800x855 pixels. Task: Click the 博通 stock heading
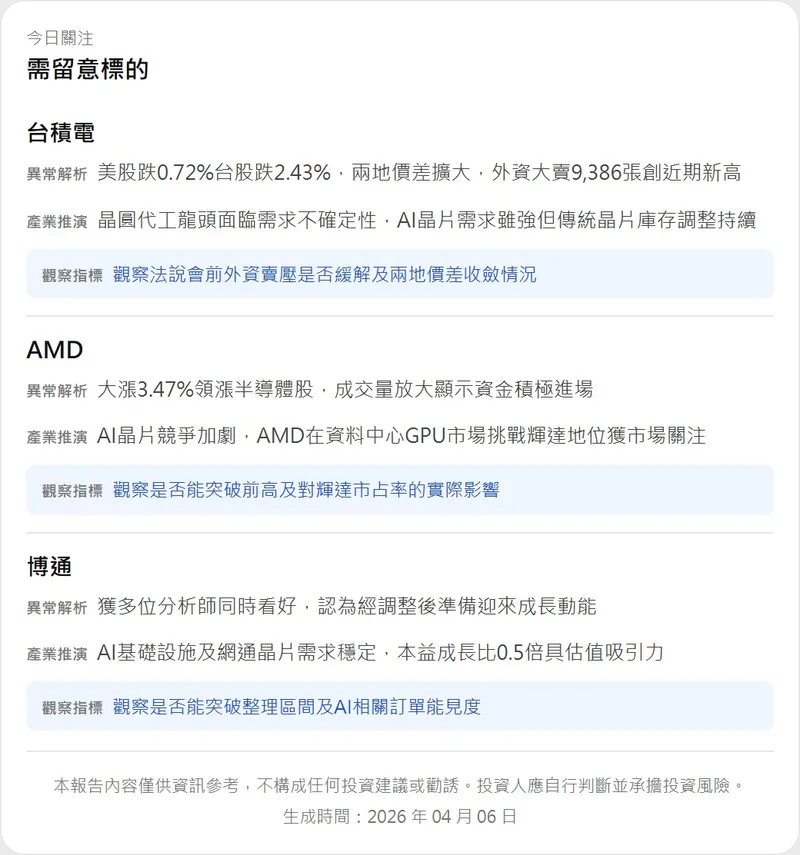click(x=49, y=566)
